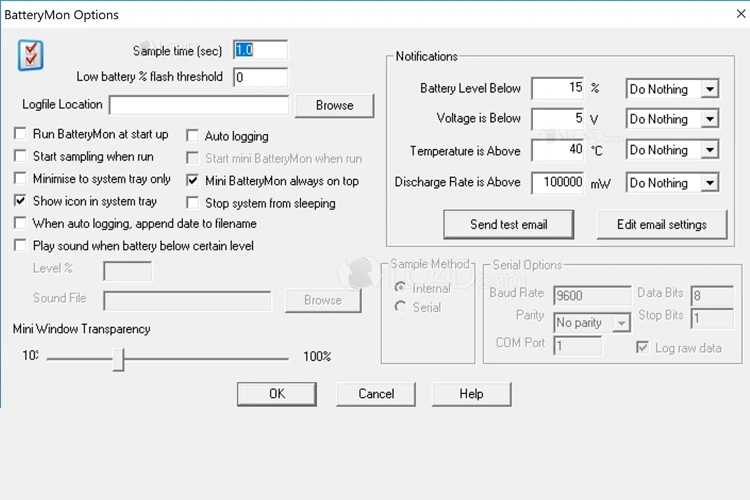Click Browse next to Logfile Location
This screenshot has height=500, width=750.
(x=334, y=105)
